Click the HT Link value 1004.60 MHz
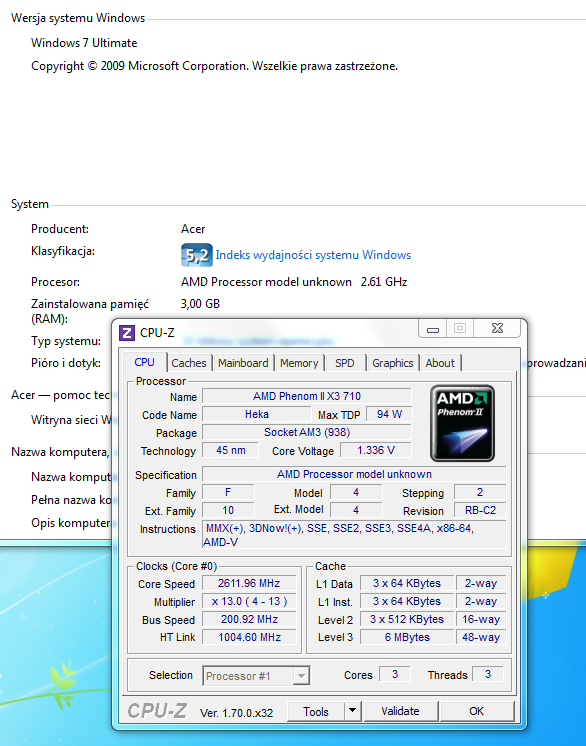The height and width of the screenshot is (746, 586). 249,637
